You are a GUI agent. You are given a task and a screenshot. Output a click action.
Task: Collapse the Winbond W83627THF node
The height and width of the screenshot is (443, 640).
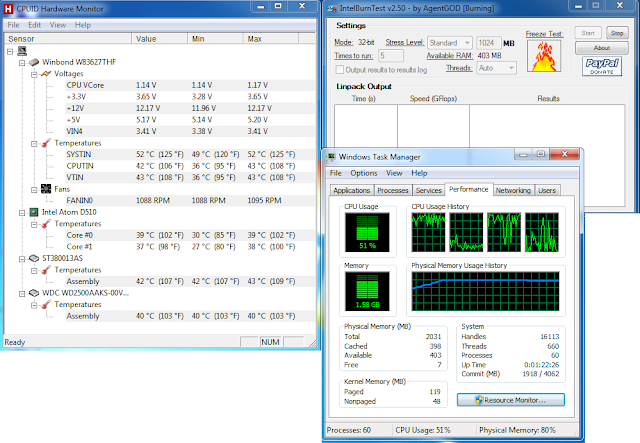coord(22,63)
